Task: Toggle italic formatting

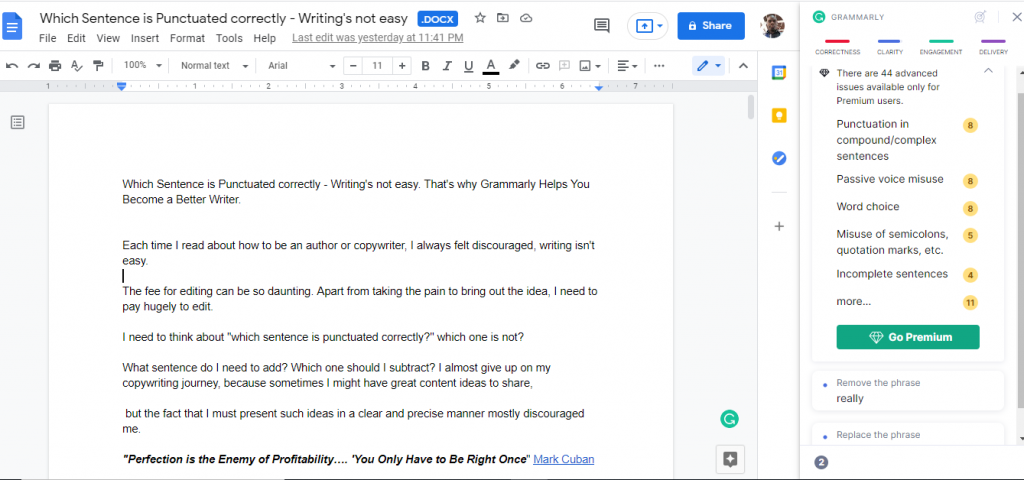Action: pos(447,65)
